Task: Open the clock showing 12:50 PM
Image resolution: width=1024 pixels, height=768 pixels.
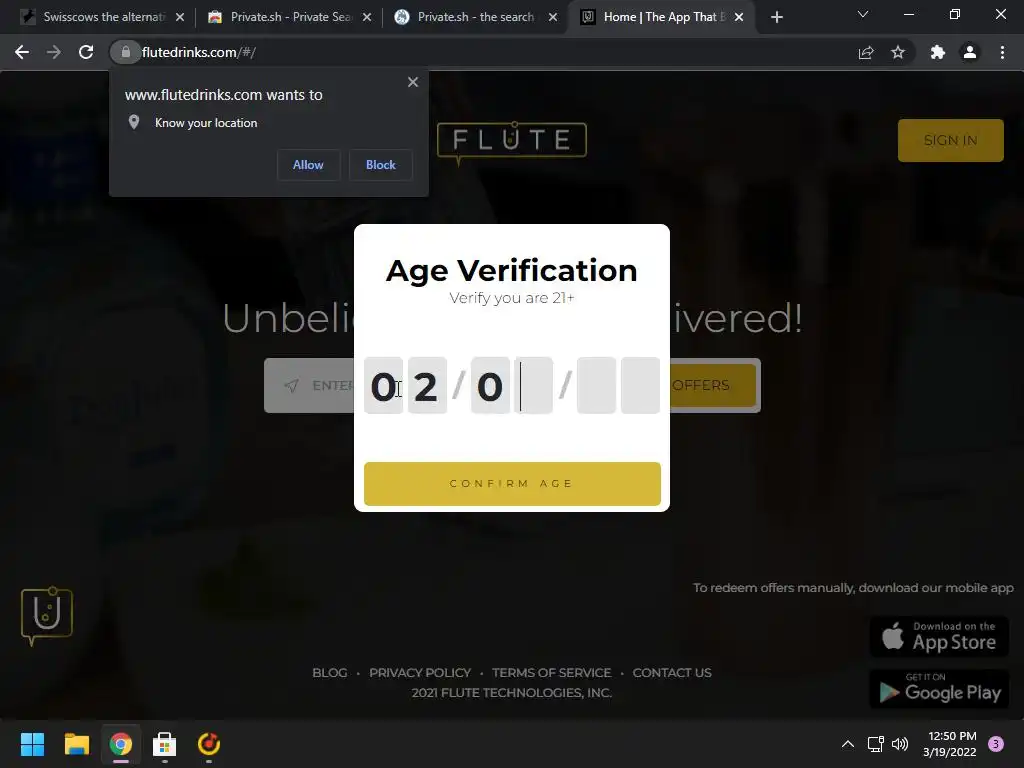Action: pos(950,744)
